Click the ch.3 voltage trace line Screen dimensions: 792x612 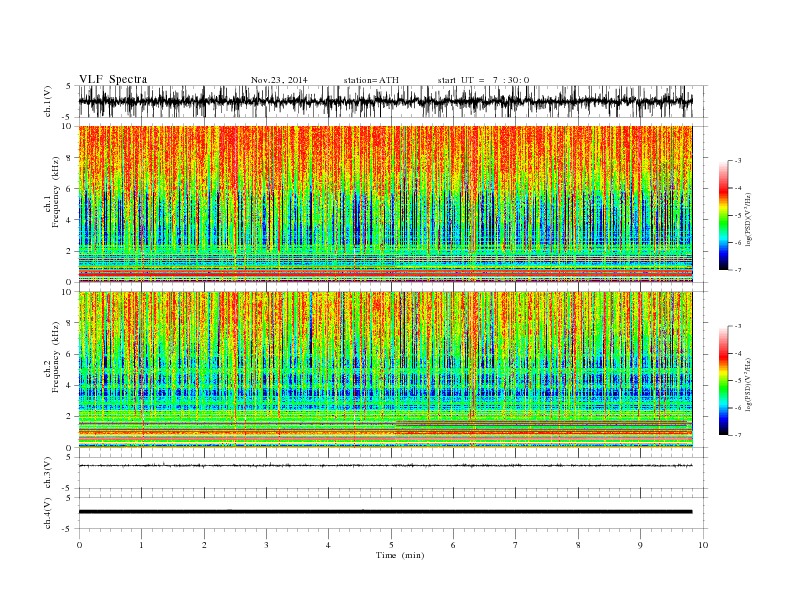[385, 466]
